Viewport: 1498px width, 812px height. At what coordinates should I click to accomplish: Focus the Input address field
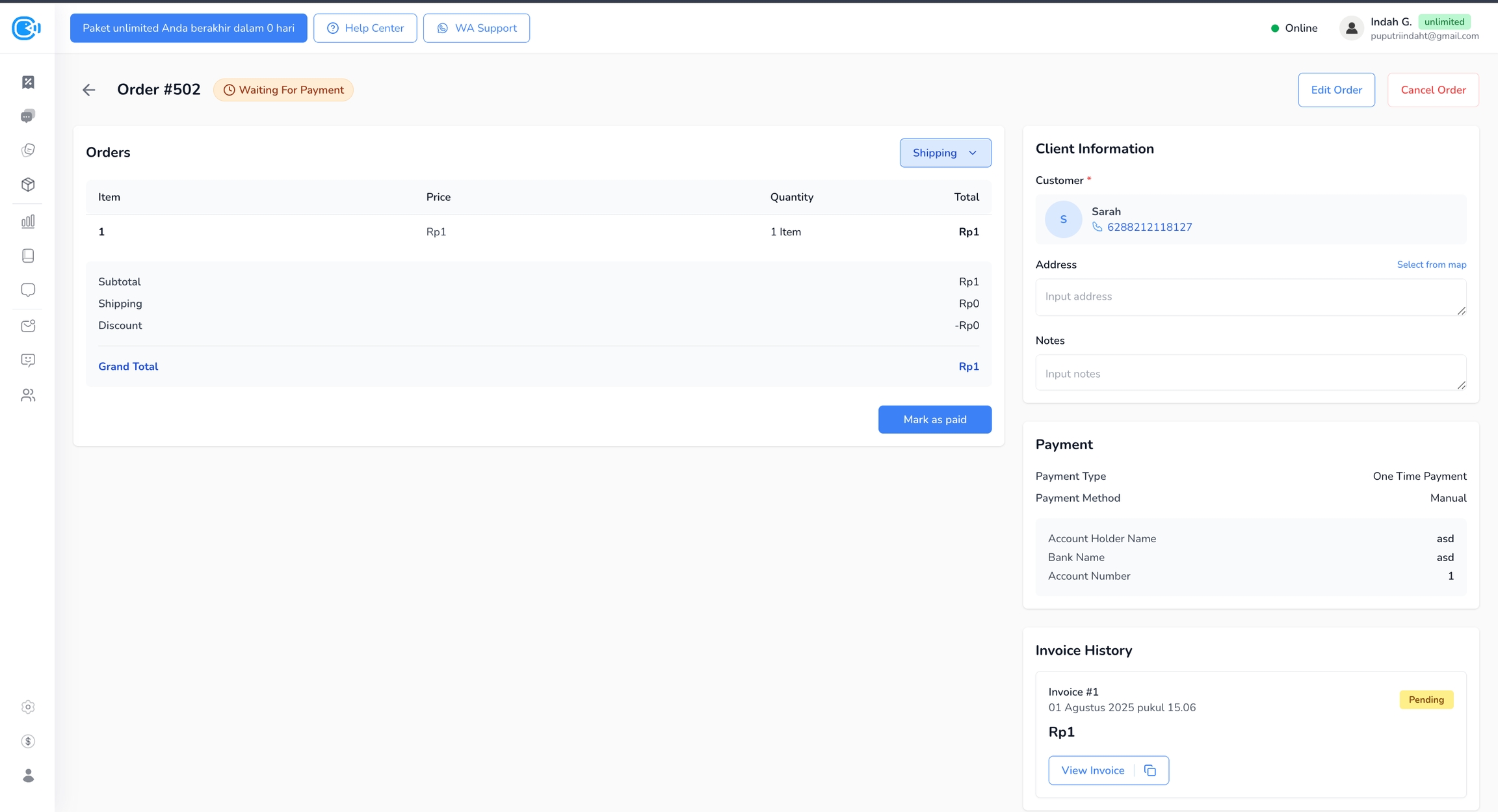1250,297
